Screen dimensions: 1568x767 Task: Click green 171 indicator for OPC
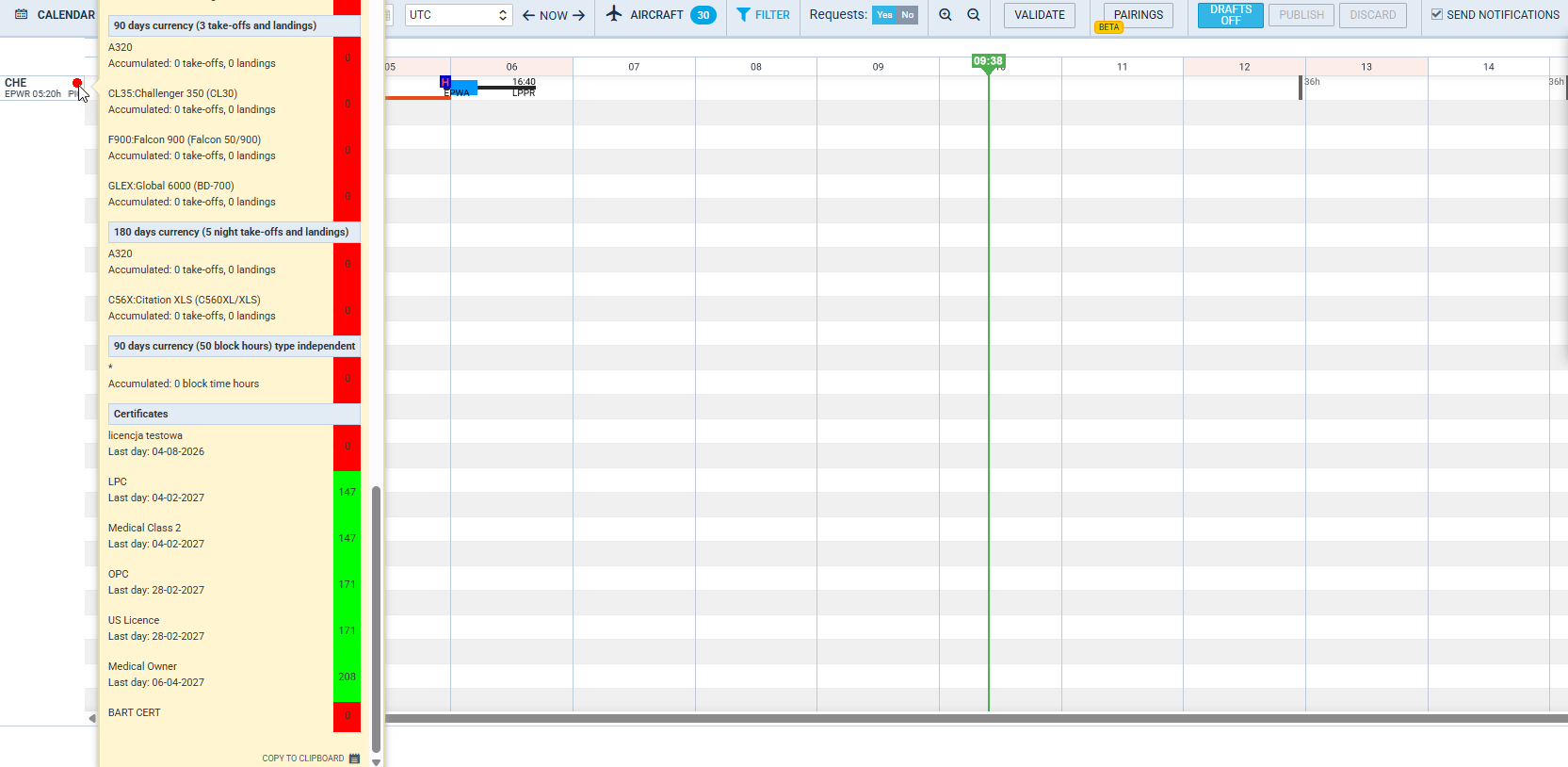pos(347,584)
